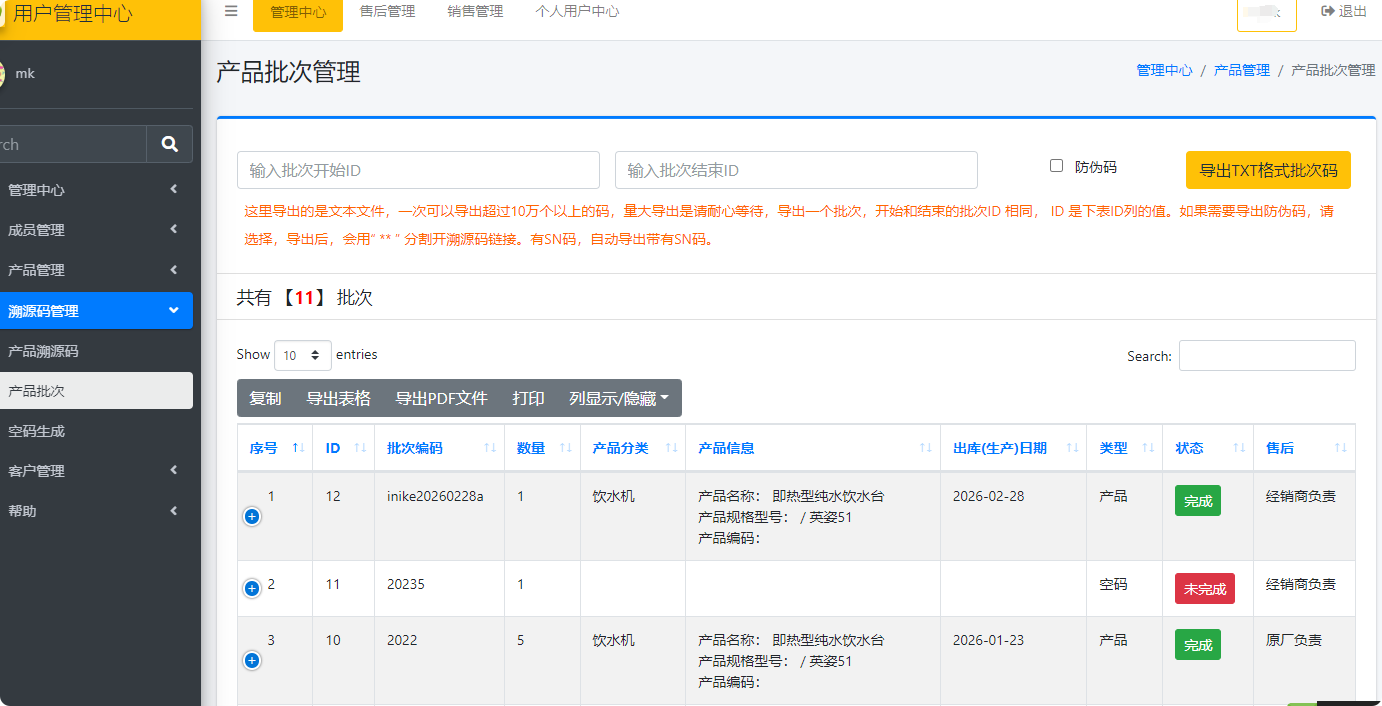Expand 产品管理 sidebar menu

point(96,270)
